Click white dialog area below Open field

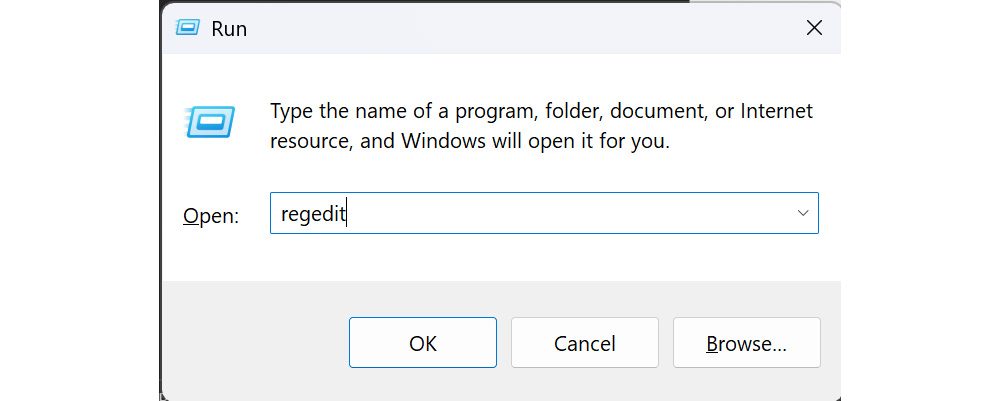click(500, 260)
